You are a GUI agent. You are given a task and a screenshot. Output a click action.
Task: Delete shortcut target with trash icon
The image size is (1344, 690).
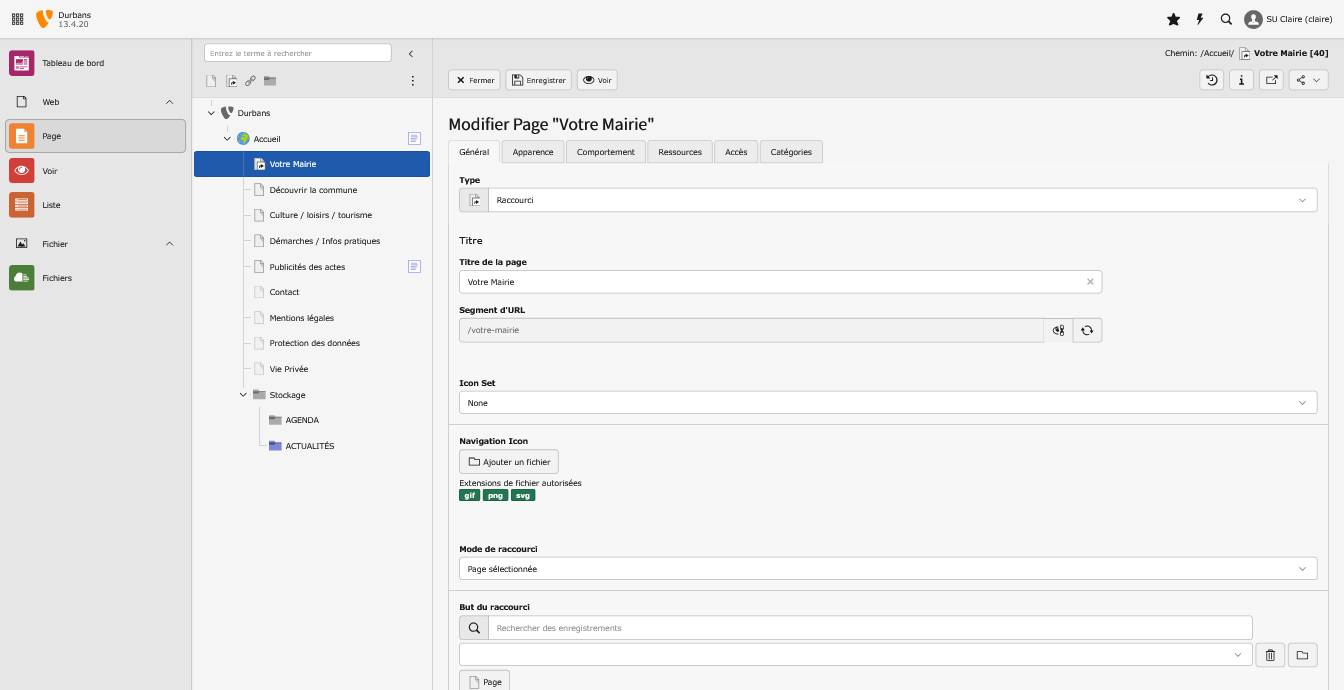tap(1270, 655)
